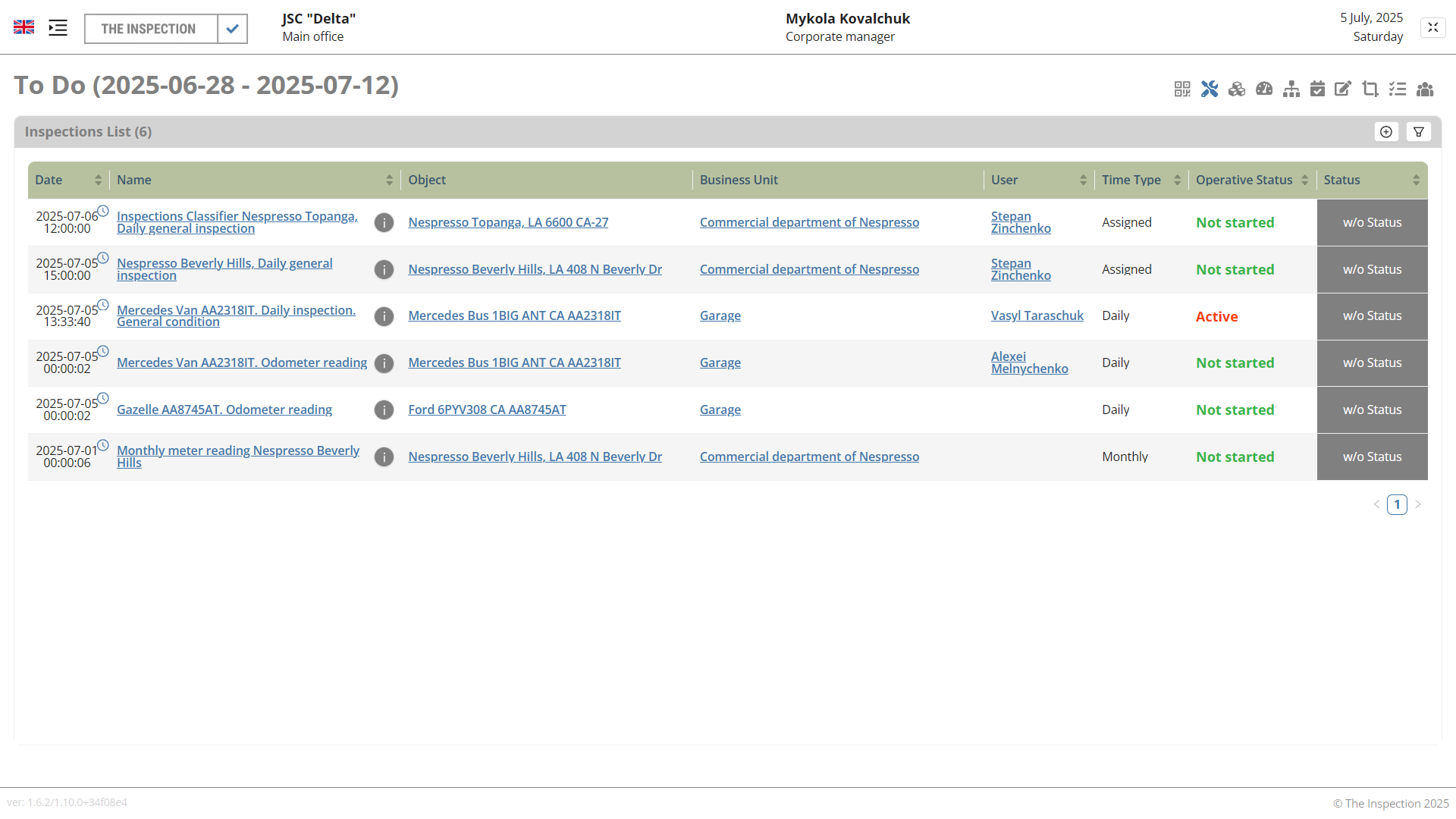
Task: Toggle the side menu hamburger icon
Action: tap(58, 28)
